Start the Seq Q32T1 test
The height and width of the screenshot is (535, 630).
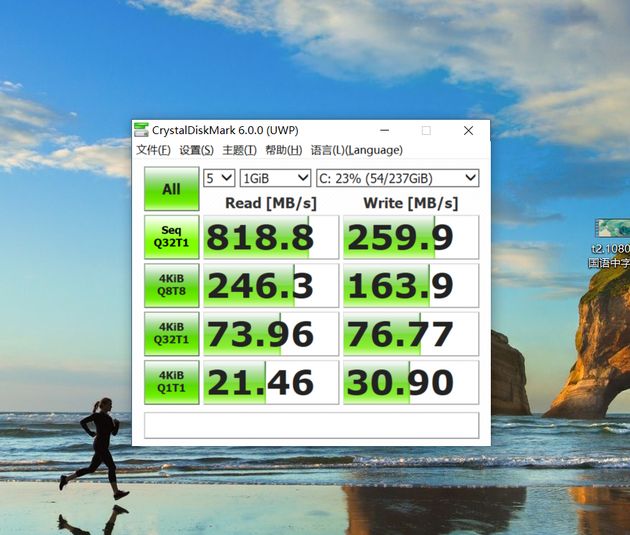pos(171,237)
